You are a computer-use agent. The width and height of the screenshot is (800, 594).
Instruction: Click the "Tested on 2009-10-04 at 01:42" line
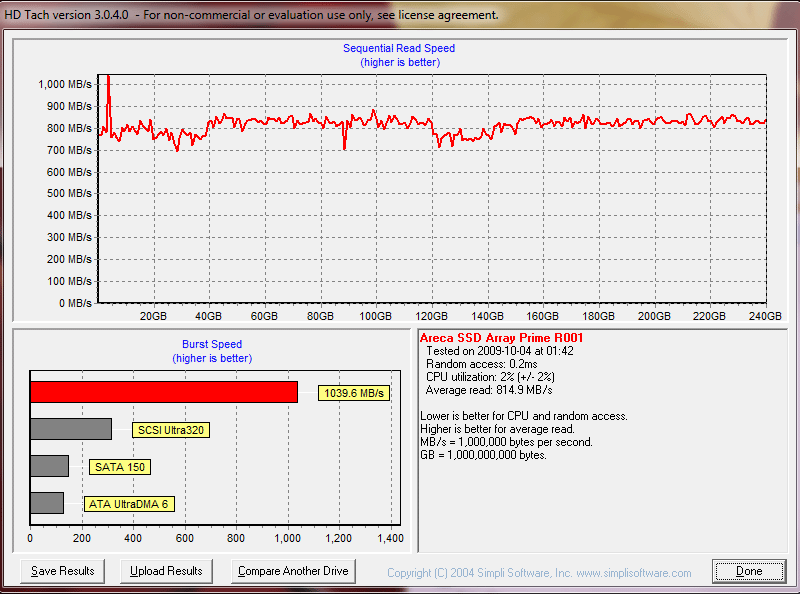499,351
